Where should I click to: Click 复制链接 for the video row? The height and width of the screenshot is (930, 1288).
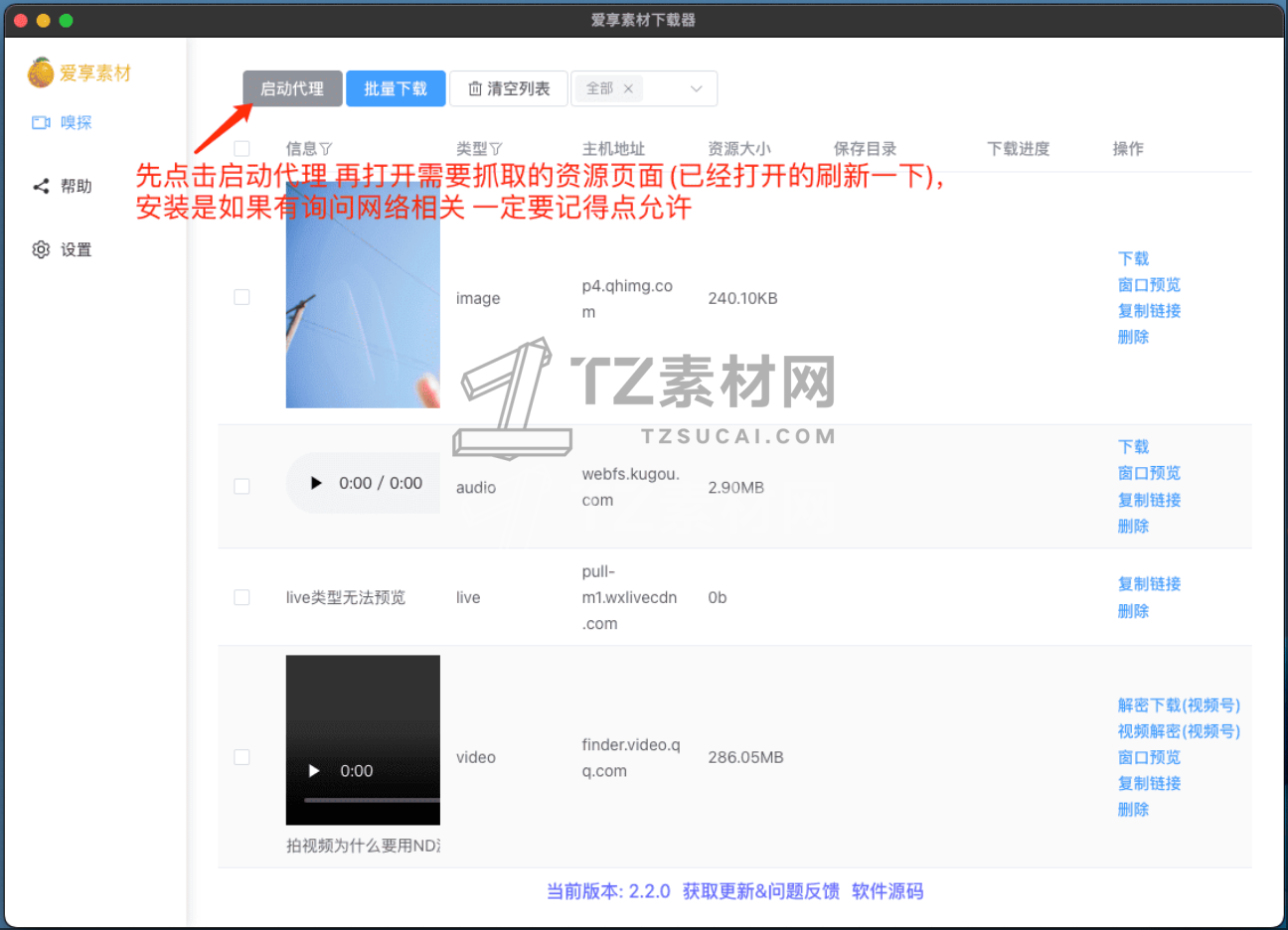click(1149, 783)
